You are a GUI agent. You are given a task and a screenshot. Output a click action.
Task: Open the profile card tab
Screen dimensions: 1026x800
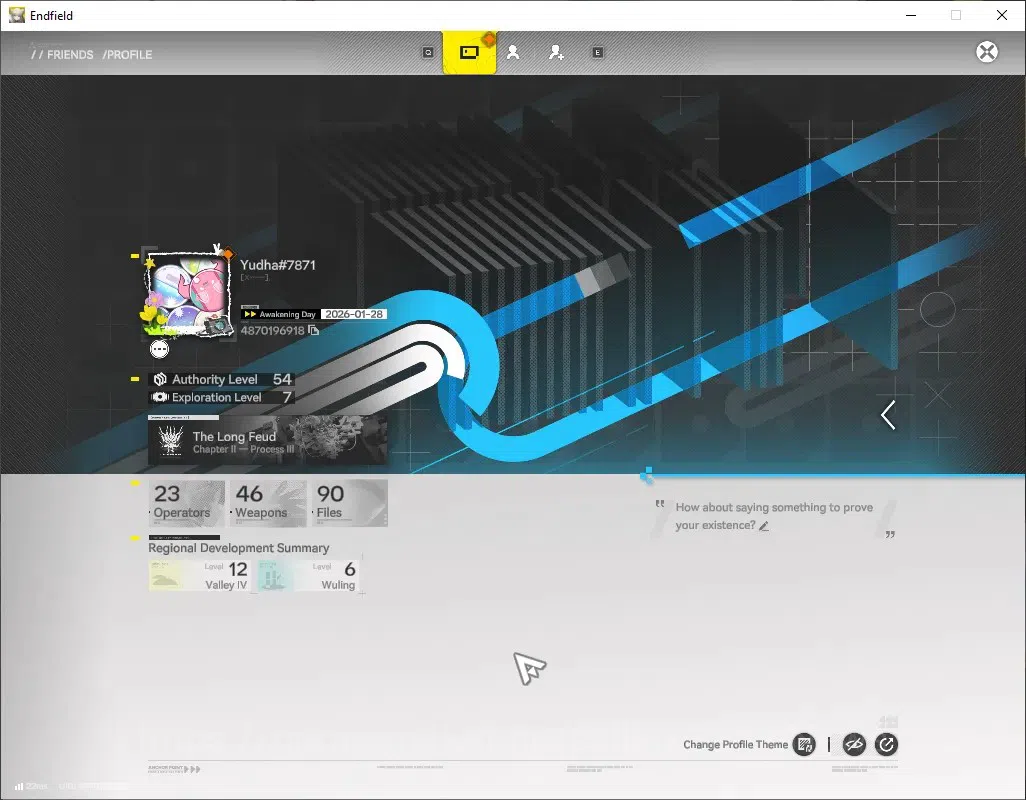[x=469, y=52]
